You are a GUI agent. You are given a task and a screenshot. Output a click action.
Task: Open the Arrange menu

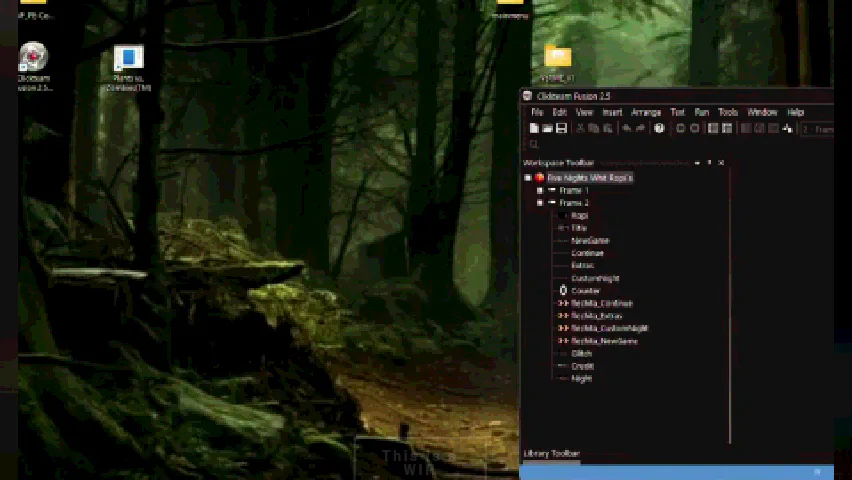646,113
